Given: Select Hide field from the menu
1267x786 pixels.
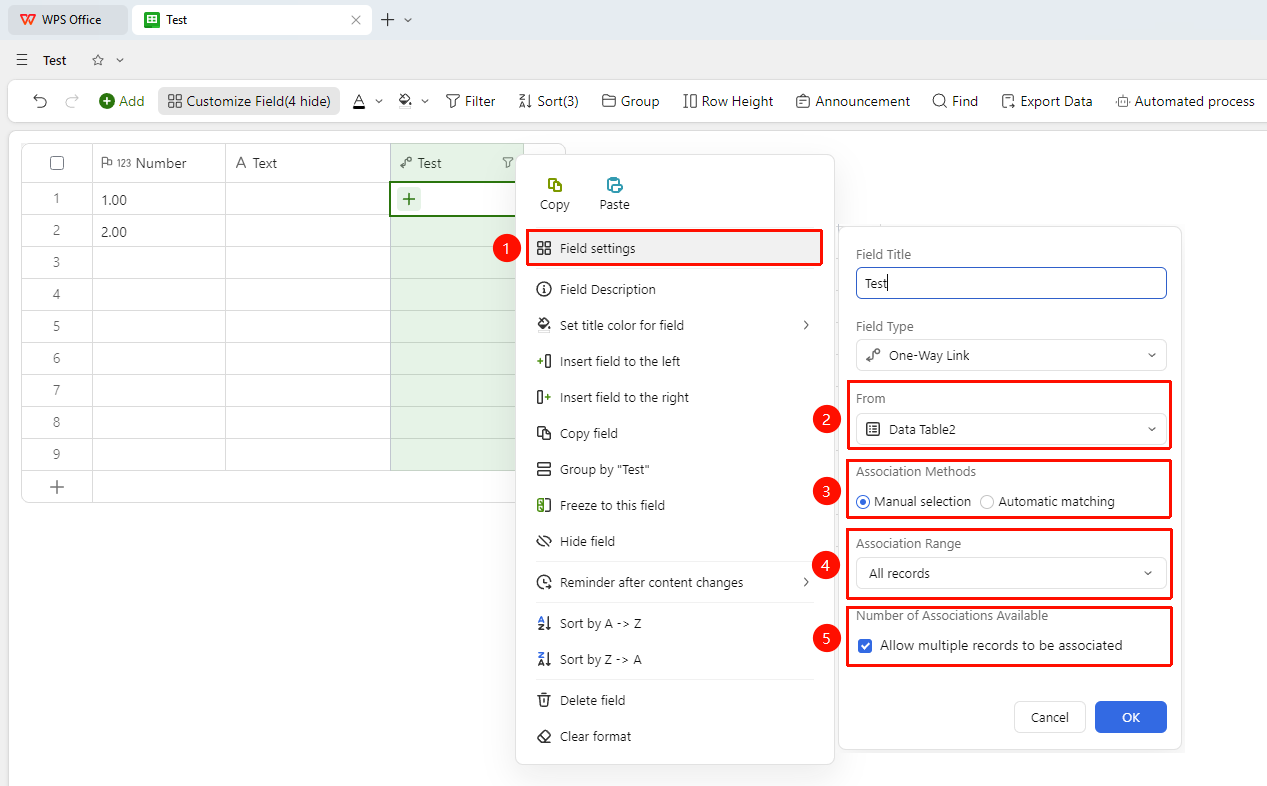Looking at the screenshot, I should coord(675,541).
